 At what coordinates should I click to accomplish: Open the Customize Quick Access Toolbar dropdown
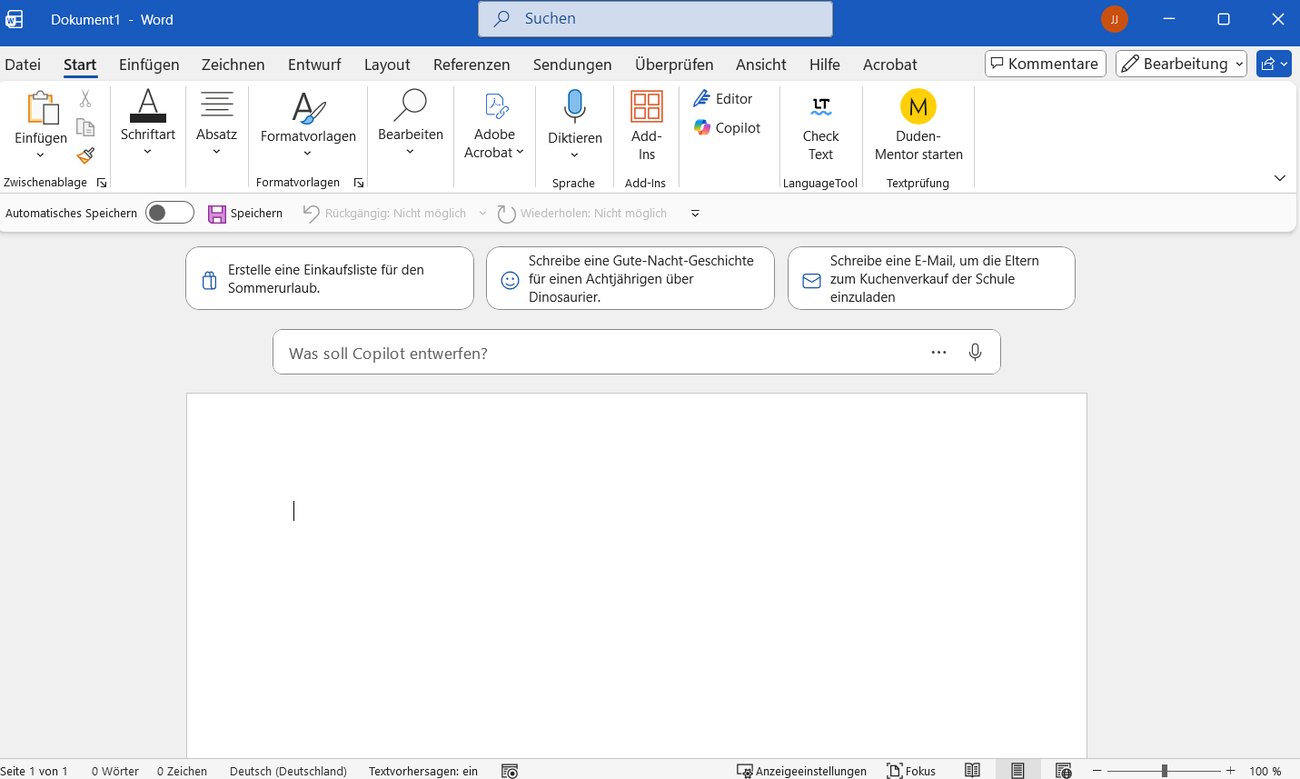click(695, 213)
